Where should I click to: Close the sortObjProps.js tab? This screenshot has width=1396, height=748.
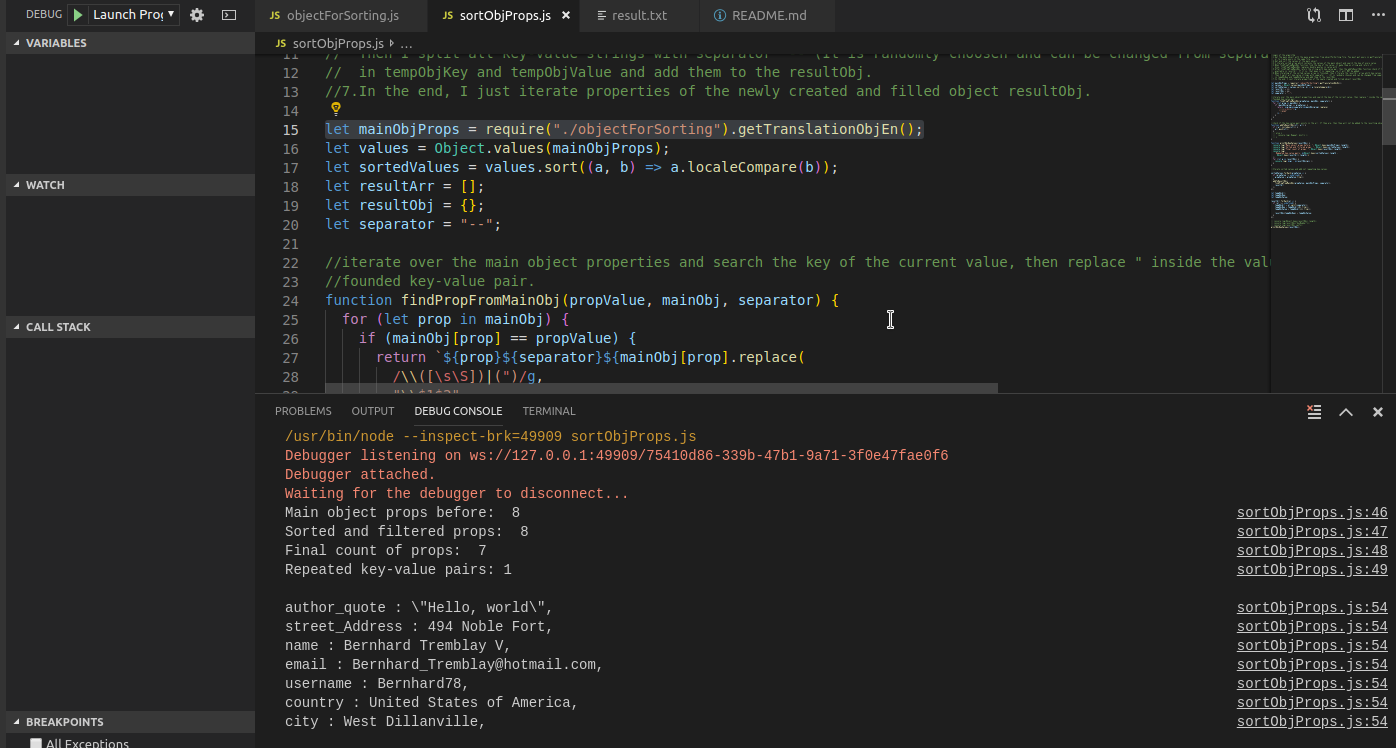[566, 16]
